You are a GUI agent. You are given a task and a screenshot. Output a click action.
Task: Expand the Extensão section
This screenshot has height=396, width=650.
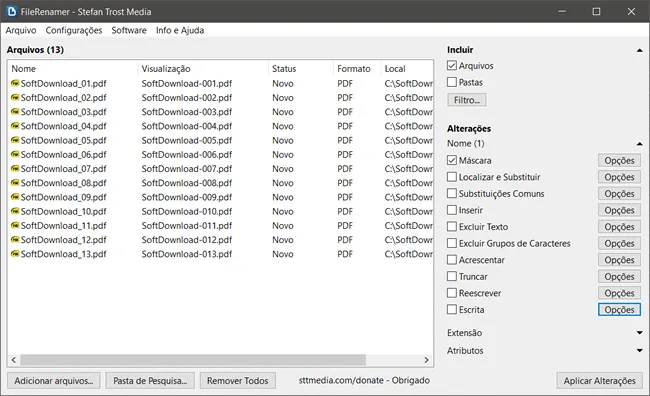tap(640, 333)
